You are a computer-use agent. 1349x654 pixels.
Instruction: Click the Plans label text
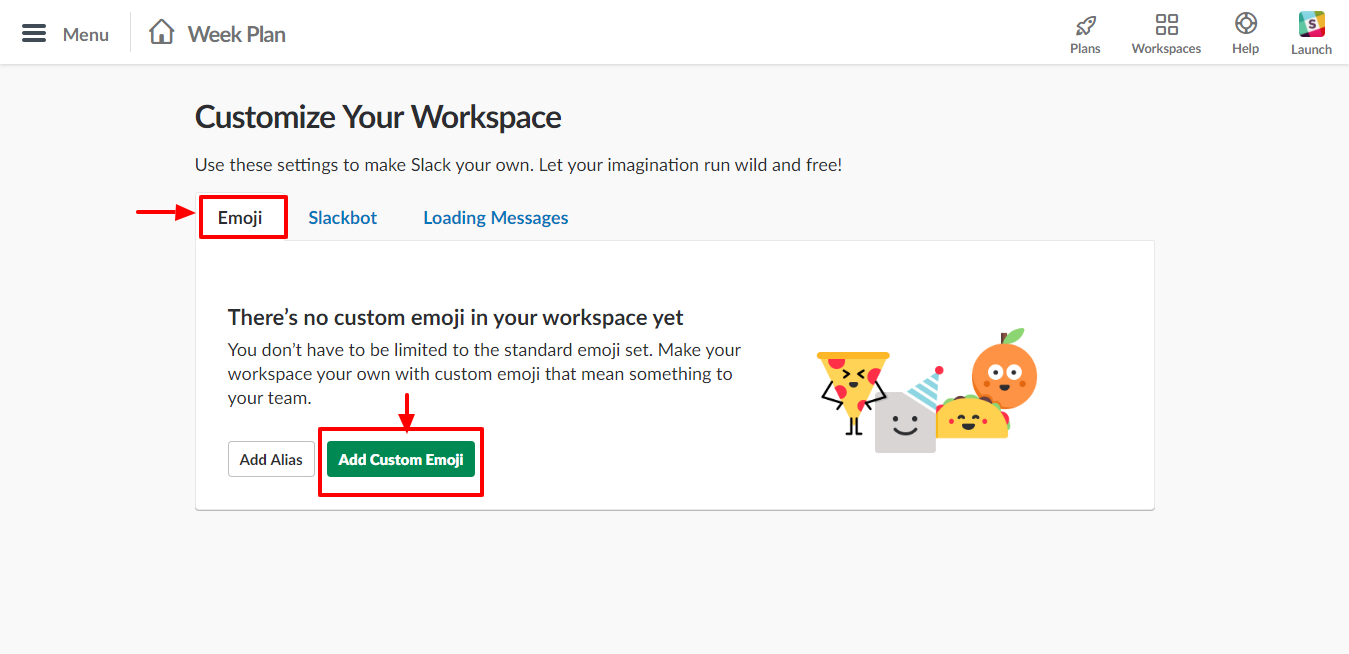point(1085,46)
